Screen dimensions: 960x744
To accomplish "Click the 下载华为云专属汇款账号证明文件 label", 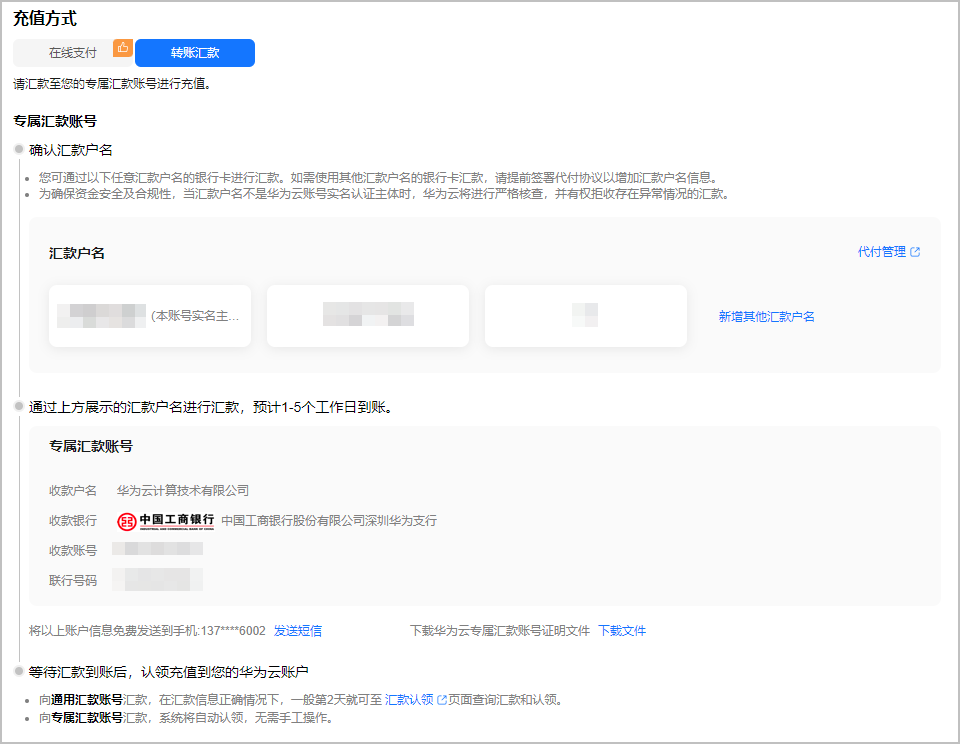I will pos(500,631).
